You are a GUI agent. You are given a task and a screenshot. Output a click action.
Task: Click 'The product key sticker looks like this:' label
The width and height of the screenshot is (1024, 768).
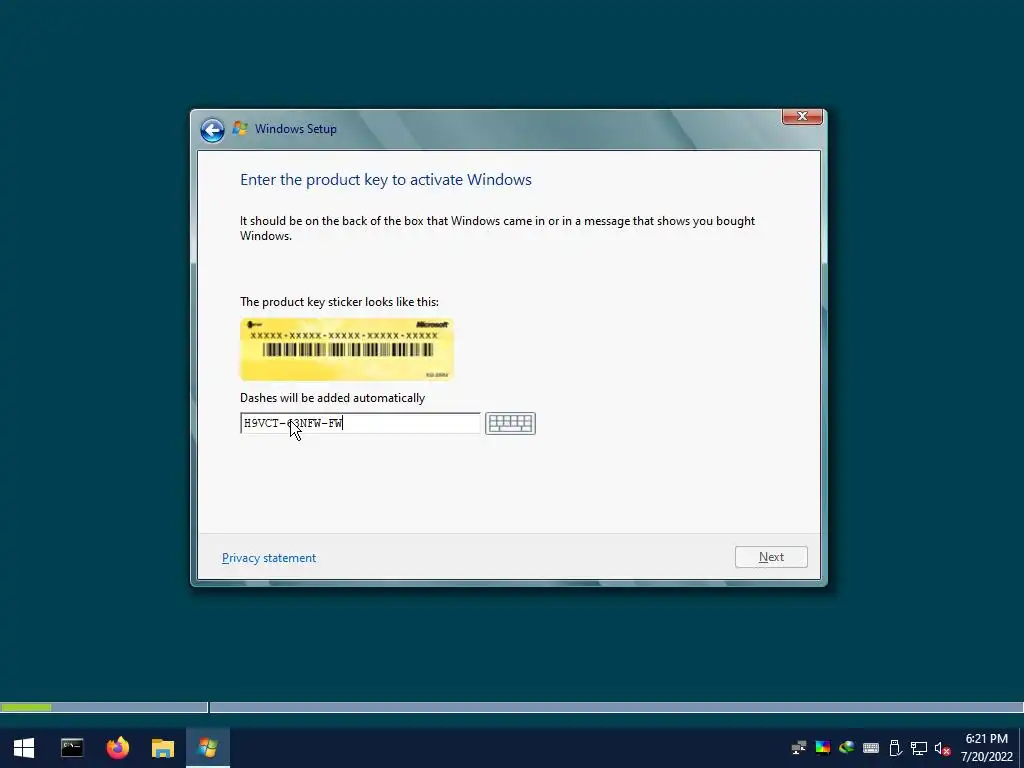339,302
